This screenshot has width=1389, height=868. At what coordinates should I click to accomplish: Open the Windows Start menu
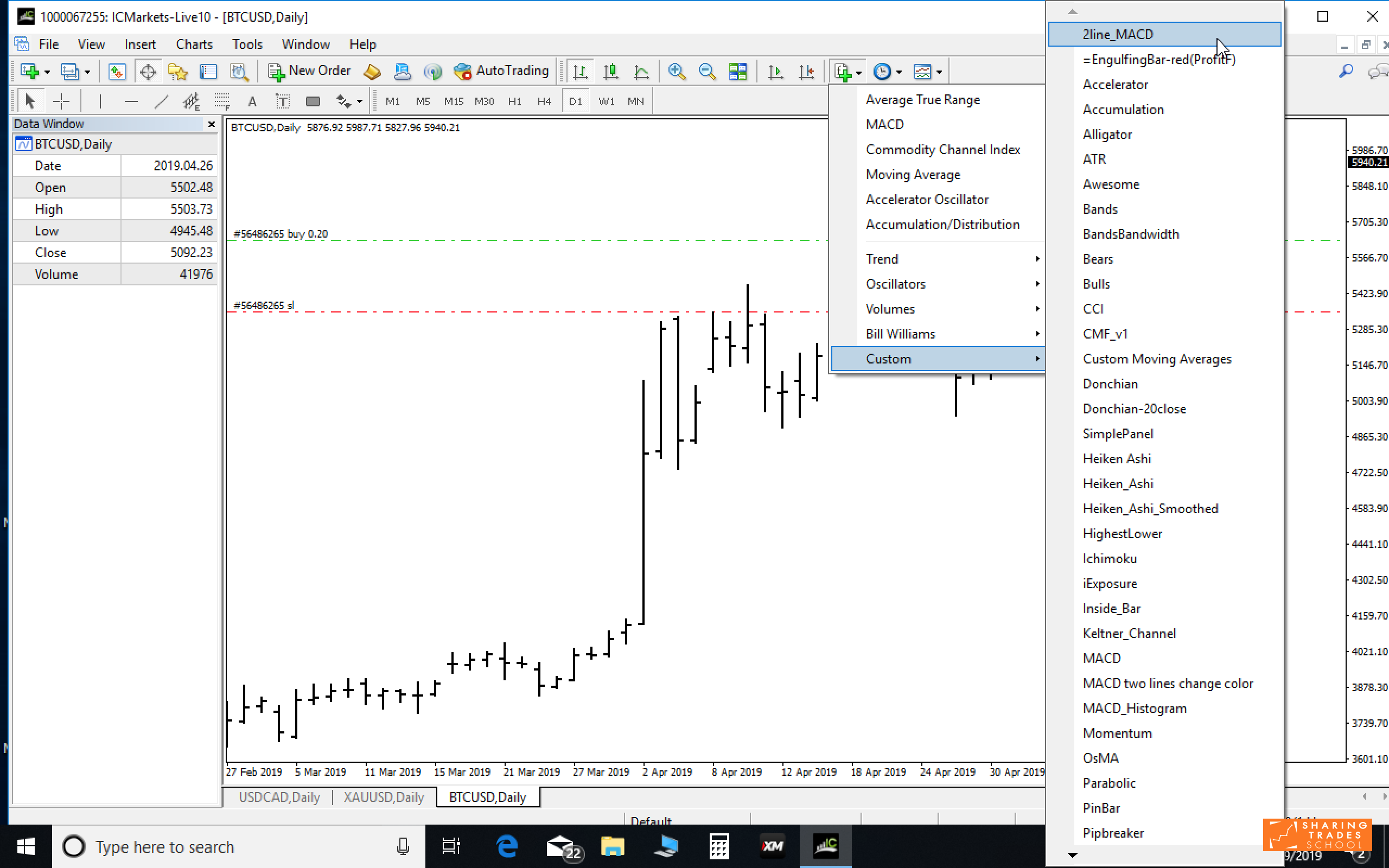coord(26,846)
